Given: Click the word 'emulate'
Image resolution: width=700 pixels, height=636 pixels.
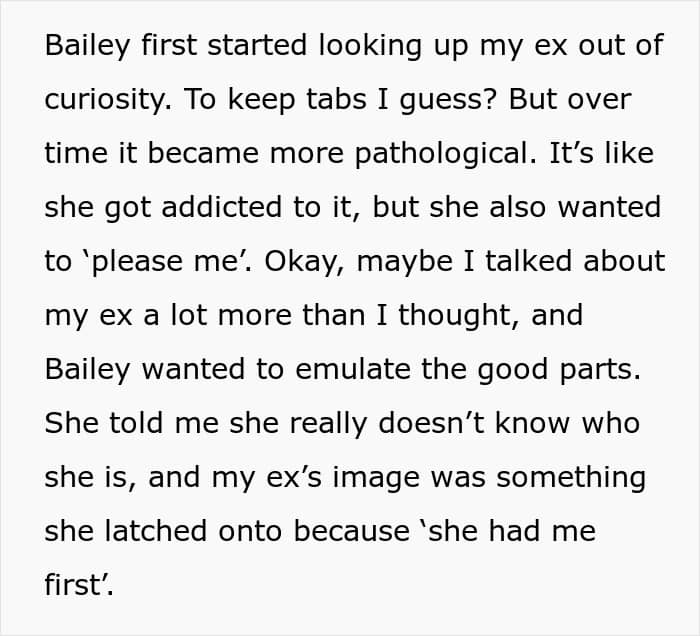Looking at the screenshot, I should (352, 370).
